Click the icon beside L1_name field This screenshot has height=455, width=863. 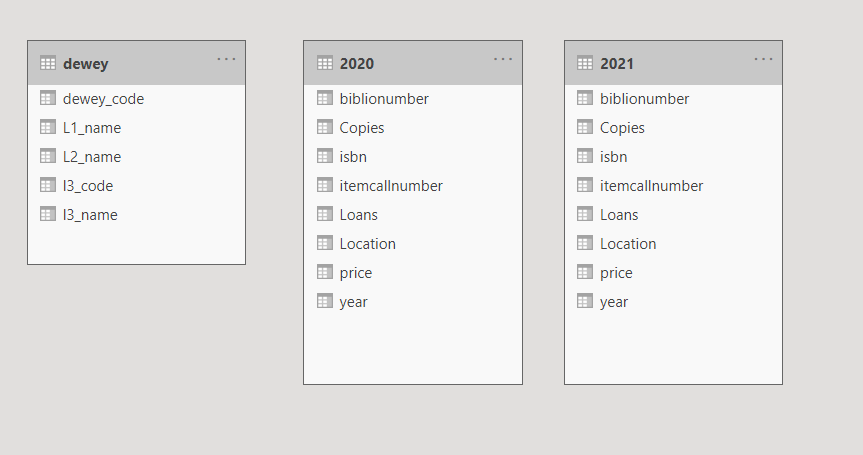[x=48, y=127]
